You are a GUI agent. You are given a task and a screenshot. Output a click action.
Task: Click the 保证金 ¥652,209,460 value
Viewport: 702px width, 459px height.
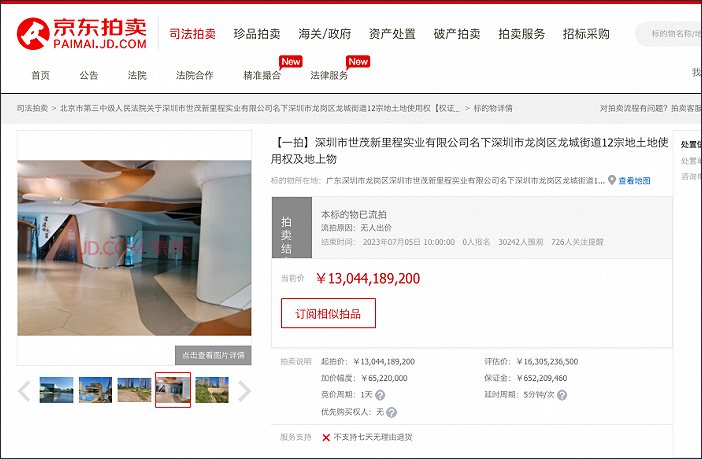pyautogui.click(x=542, y=378)
